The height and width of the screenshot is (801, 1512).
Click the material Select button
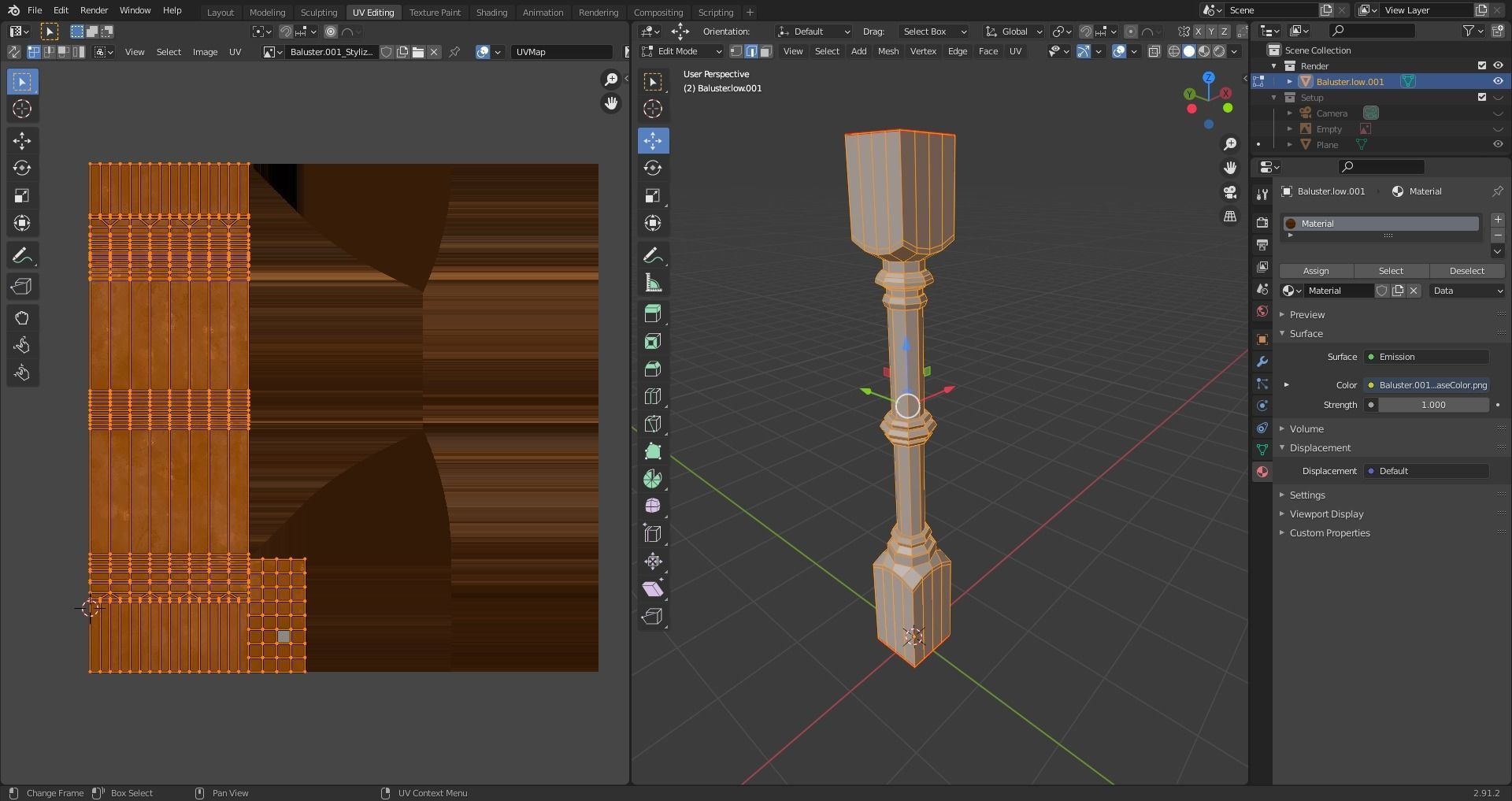[x=1391, y=270]
